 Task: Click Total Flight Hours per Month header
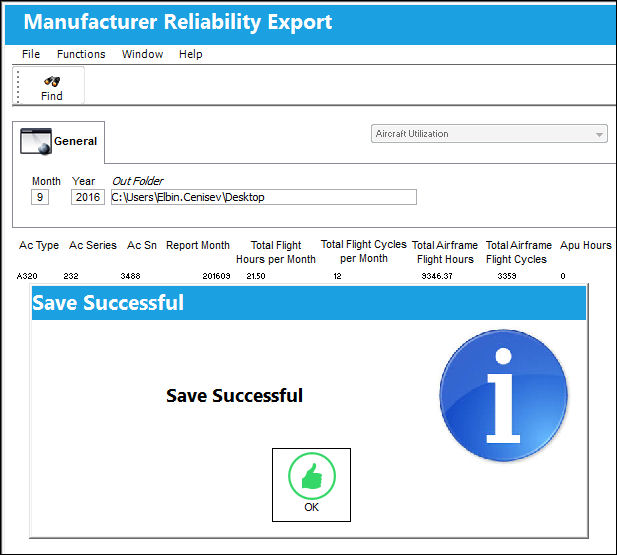(276, 252)
